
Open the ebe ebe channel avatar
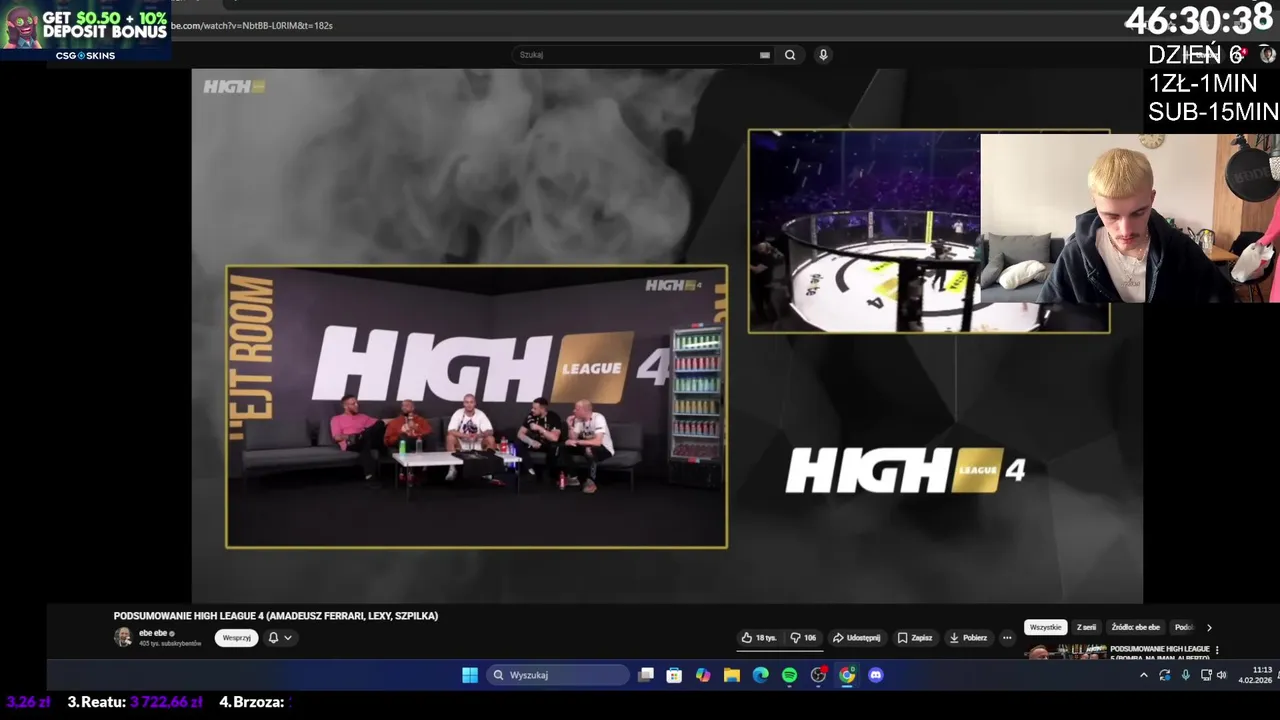point(123,637)
